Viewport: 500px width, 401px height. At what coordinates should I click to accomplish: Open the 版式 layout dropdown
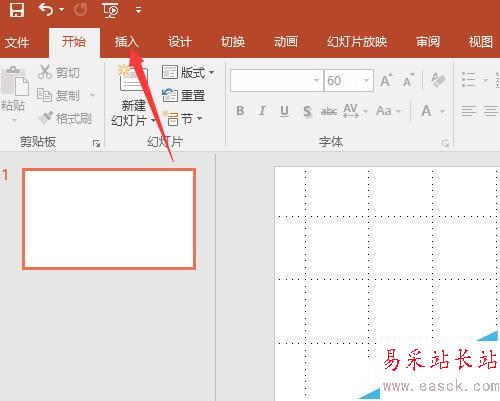[188, 72]
